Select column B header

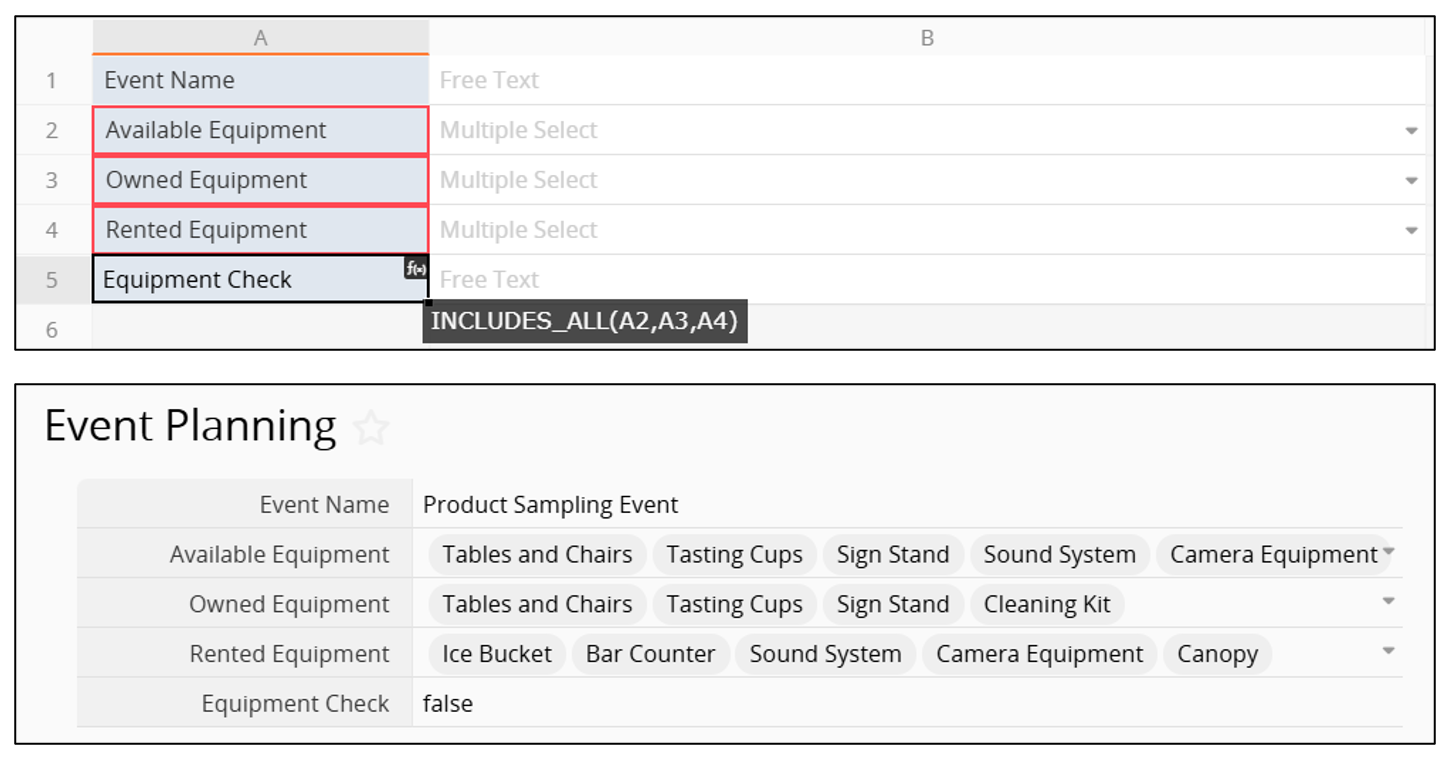(x=927, y=38)
